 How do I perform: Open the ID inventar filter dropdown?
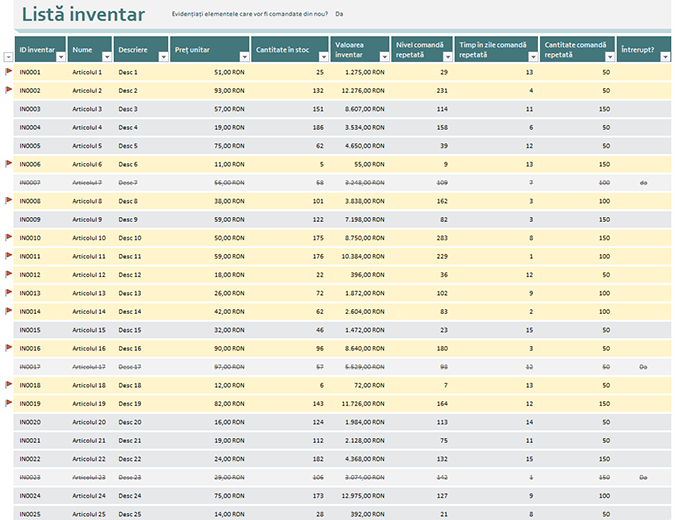(61, 57)
